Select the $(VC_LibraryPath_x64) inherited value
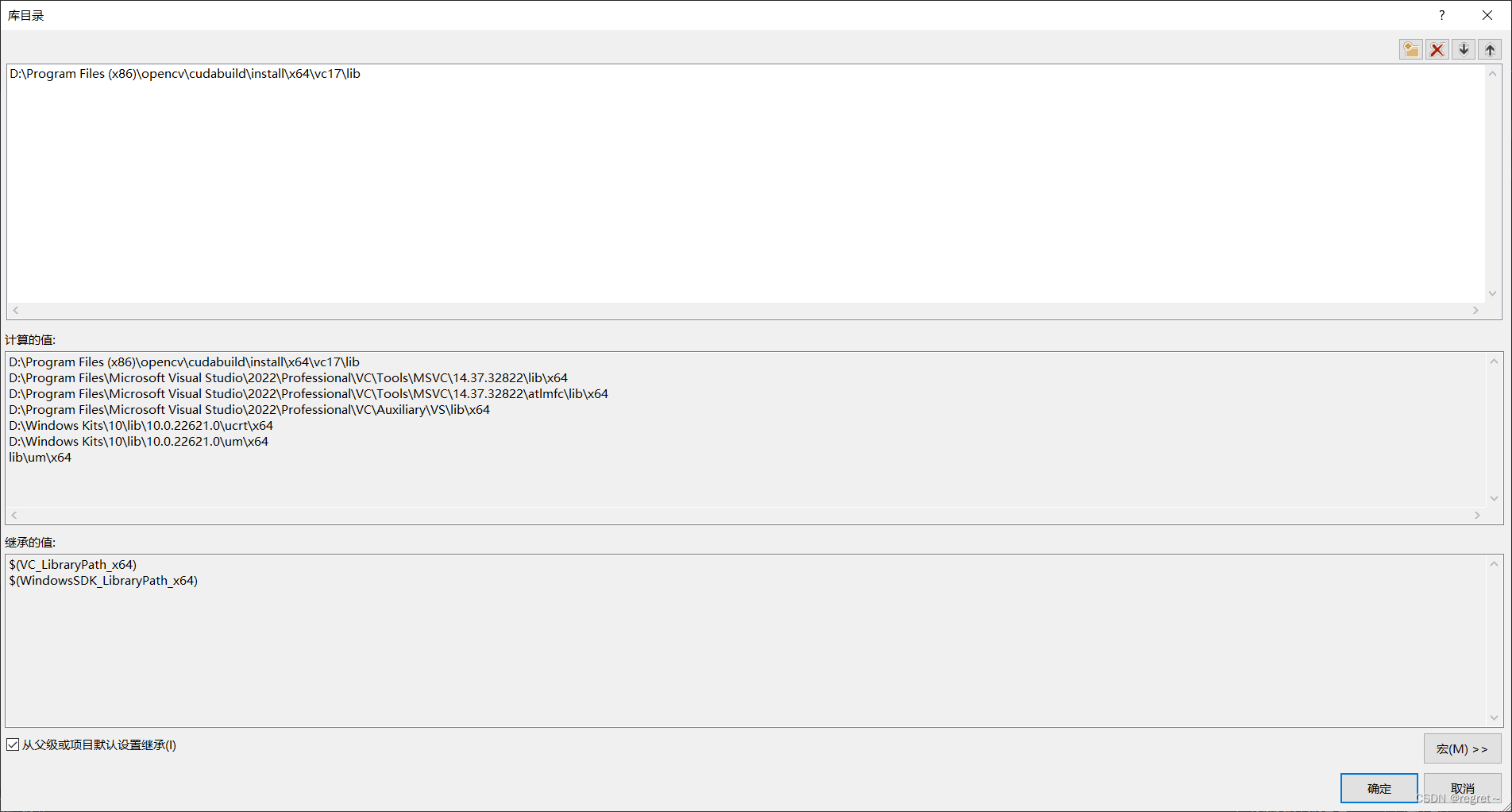Screen dimensions: 1512x812 (x=73, y=564)
